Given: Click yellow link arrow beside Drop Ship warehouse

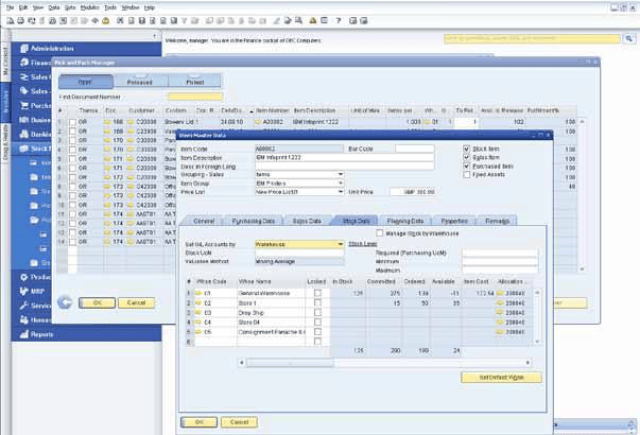Looking at the screenshot, I should point(197,312).
